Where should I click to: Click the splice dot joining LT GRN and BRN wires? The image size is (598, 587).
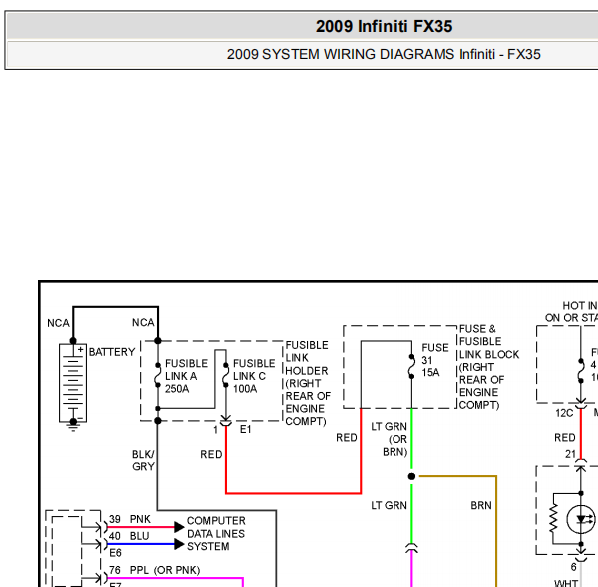coord(411,476)
